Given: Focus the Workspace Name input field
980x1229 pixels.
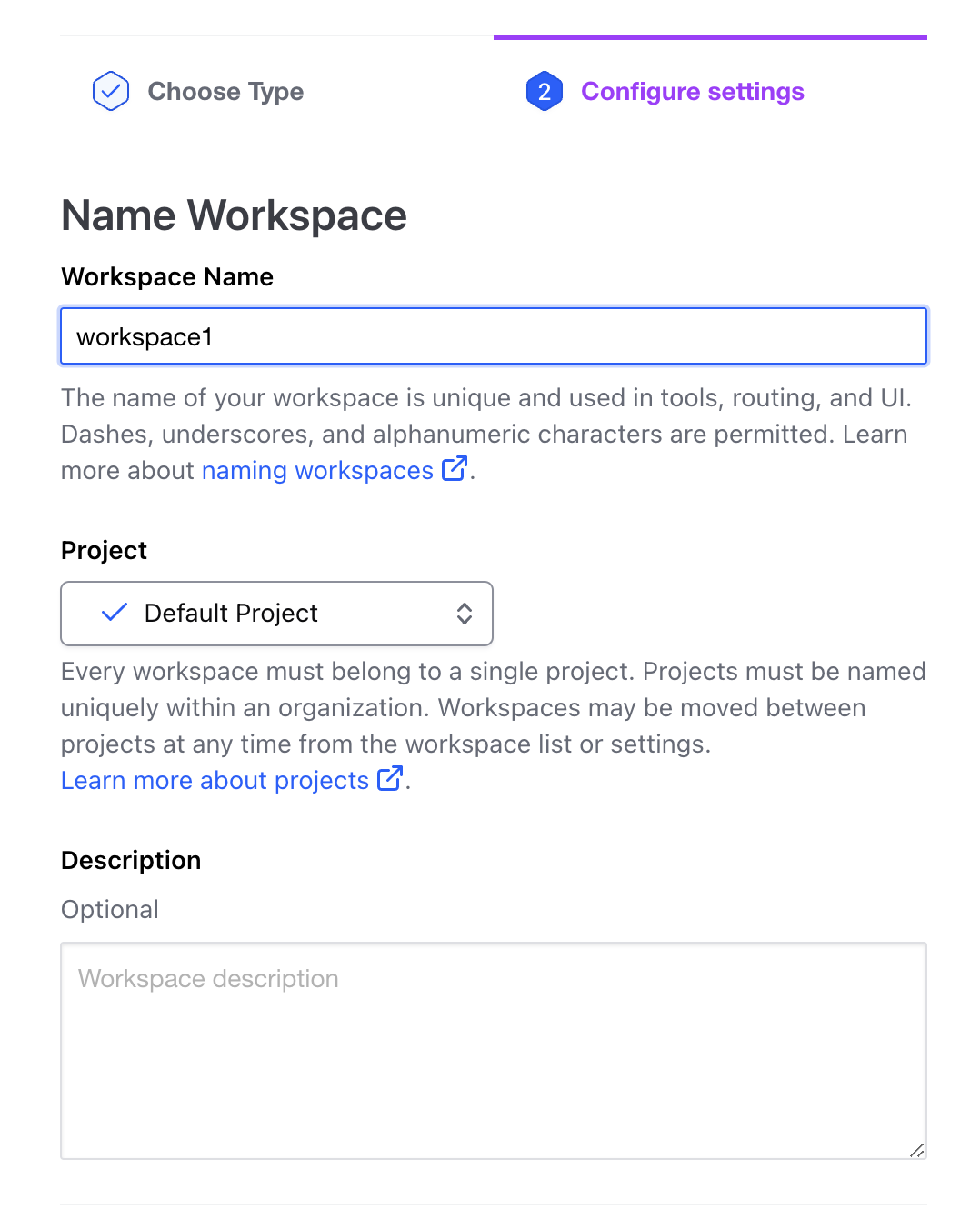Looking at the screenshot, I should pos(494,336).
